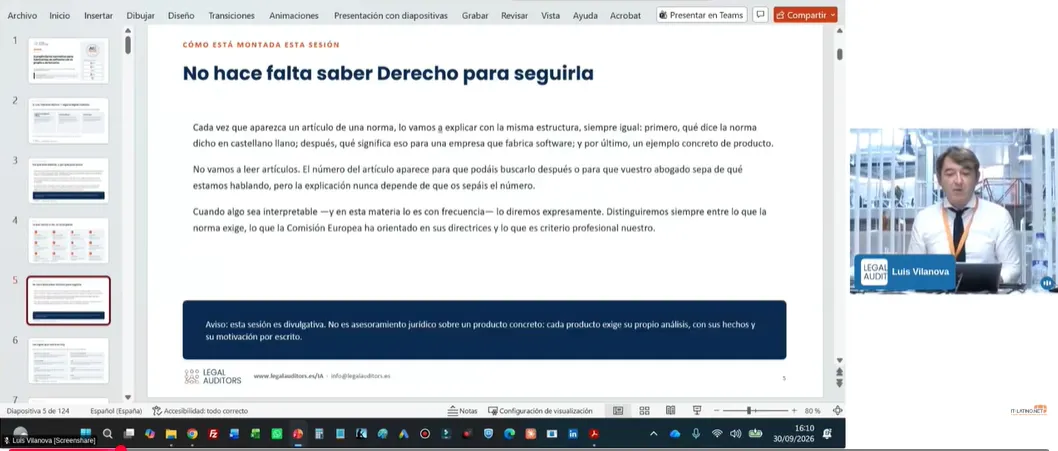Click the zoom slider handle

(x=749, y=410)
